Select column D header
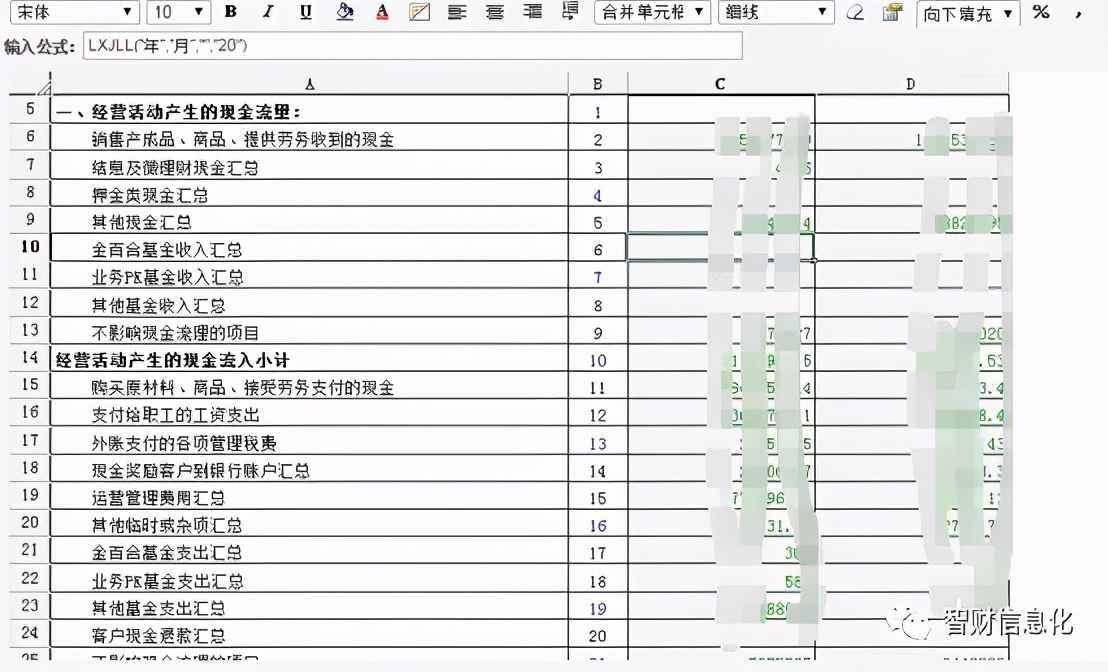Image resolution: width=1108 pixels, height=672 pixels. click(x=911, y=84)
